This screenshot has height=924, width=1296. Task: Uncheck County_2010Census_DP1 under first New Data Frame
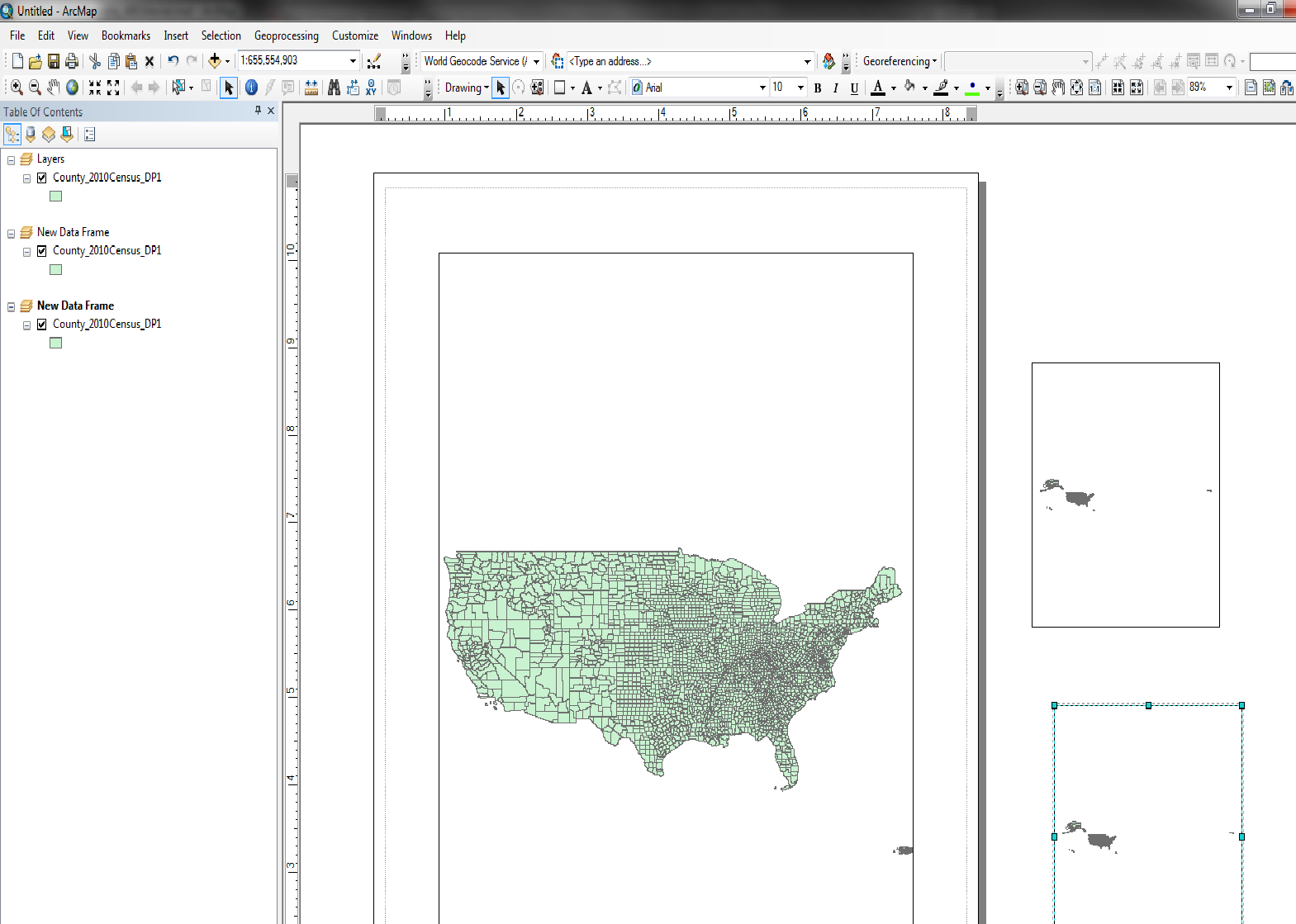coord(42,251)
